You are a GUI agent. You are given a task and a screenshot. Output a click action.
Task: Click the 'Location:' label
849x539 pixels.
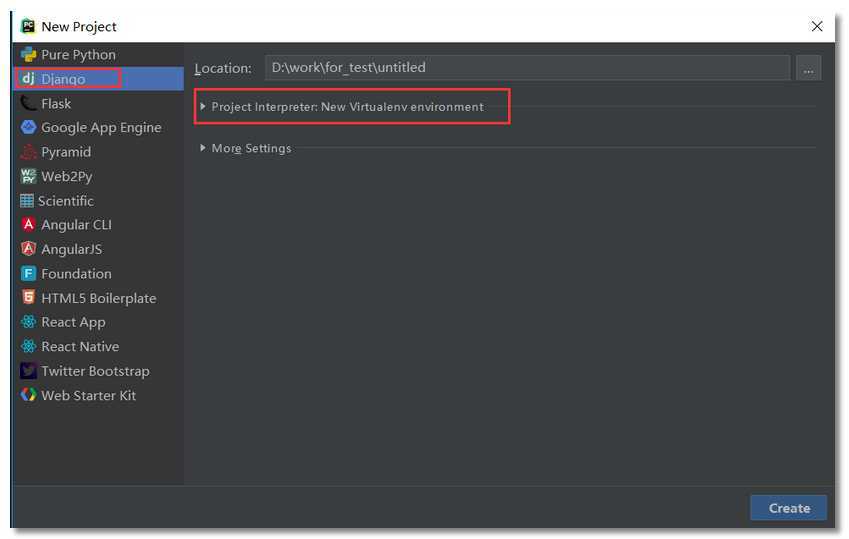pyautogui.click(x=223, y=68)
